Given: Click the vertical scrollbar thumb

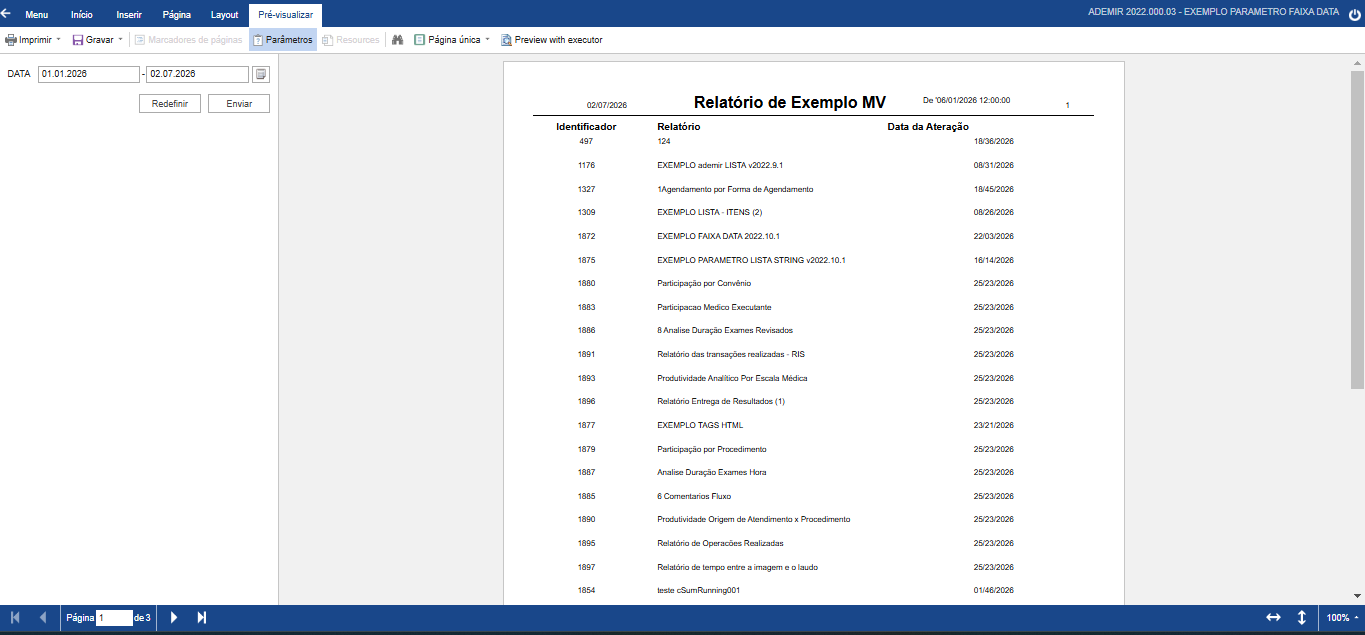Looking at the screenshot, I should click(1357, 229).
